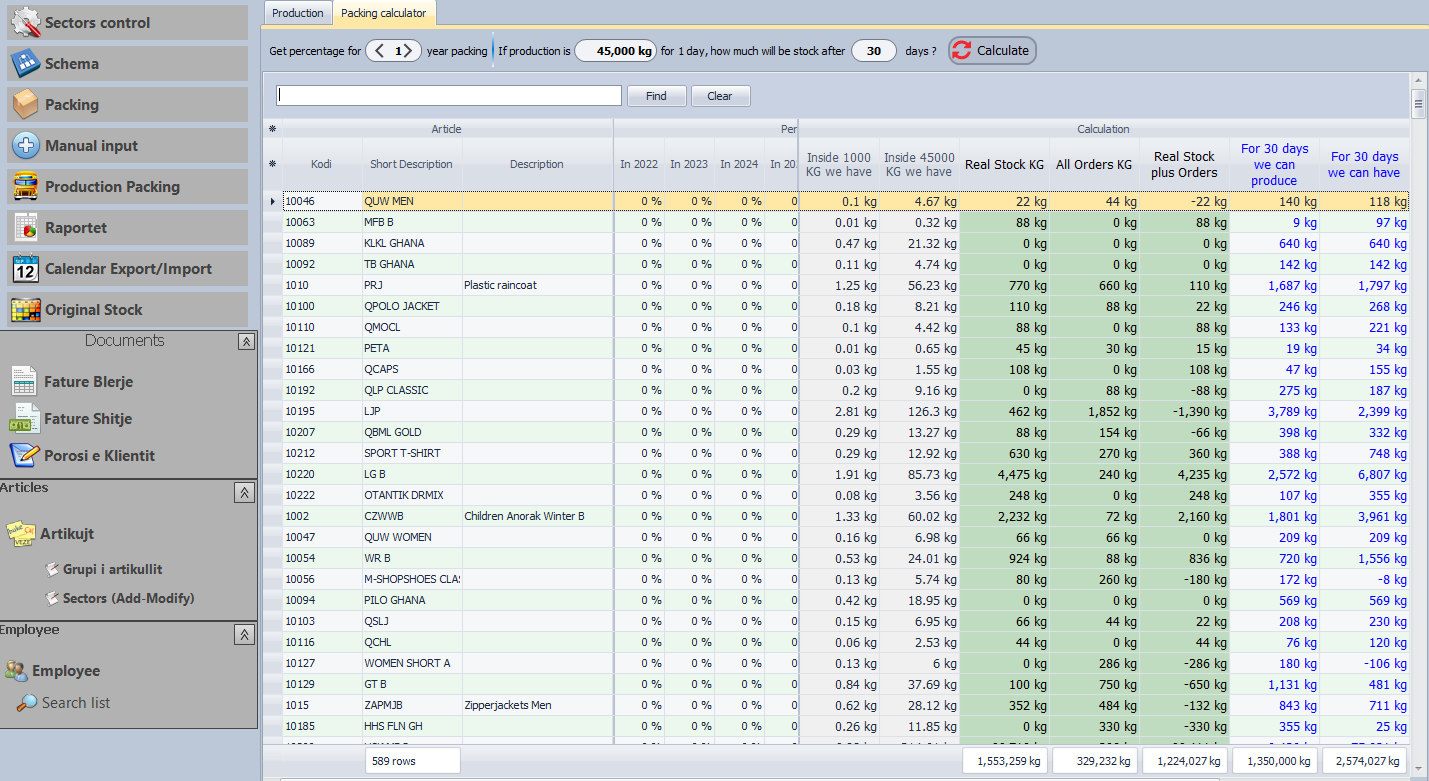The width and height of the screenshot is (1429, 781).
Task: Open Production Packing truck icon
Action: (x=26, y=186)
